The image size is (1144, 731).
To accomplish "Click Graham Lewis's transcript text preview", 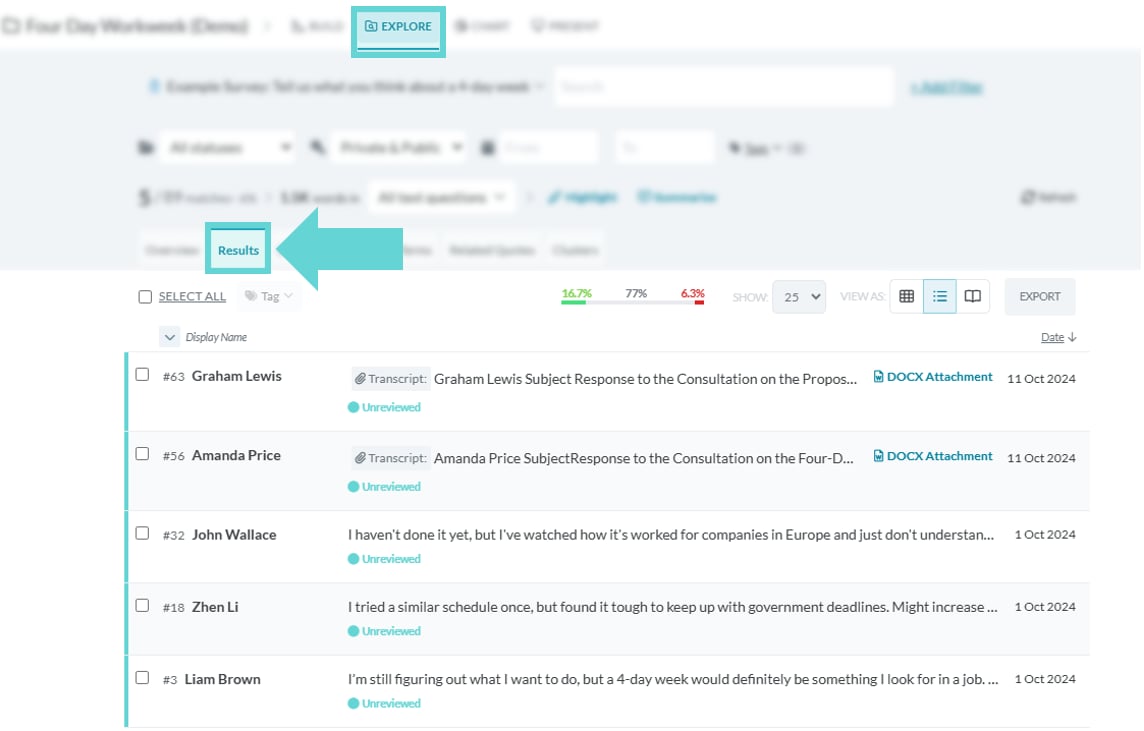I will [645, 379].
